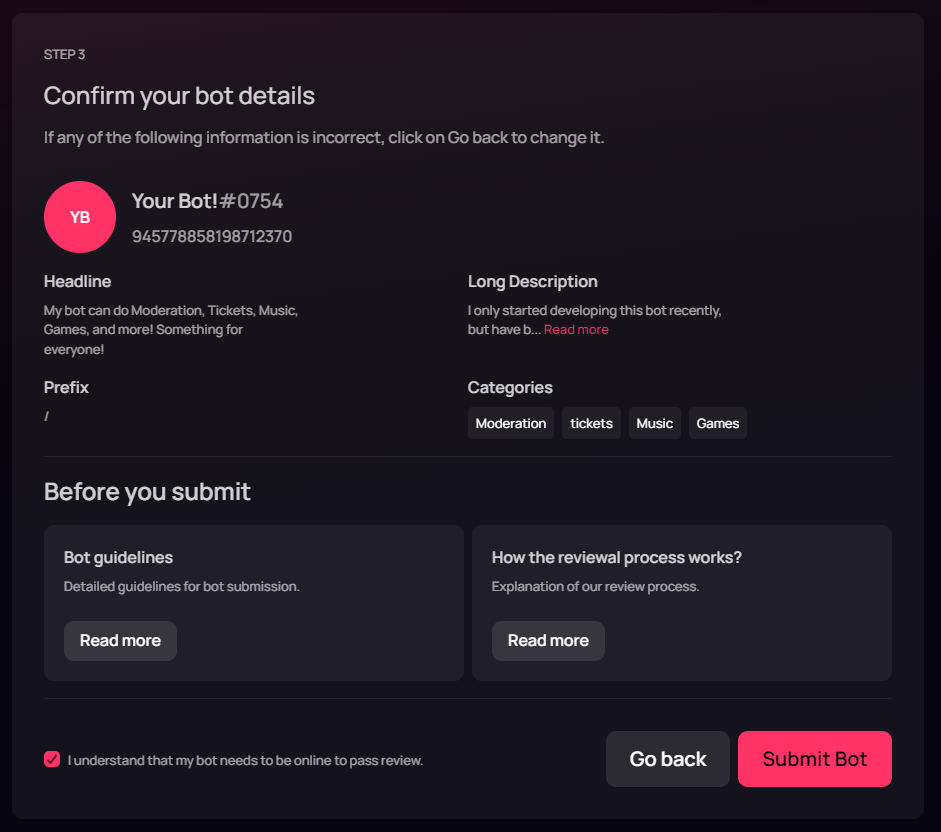
Task: Click the Prefix heading
Action: (x=66, y=387)
